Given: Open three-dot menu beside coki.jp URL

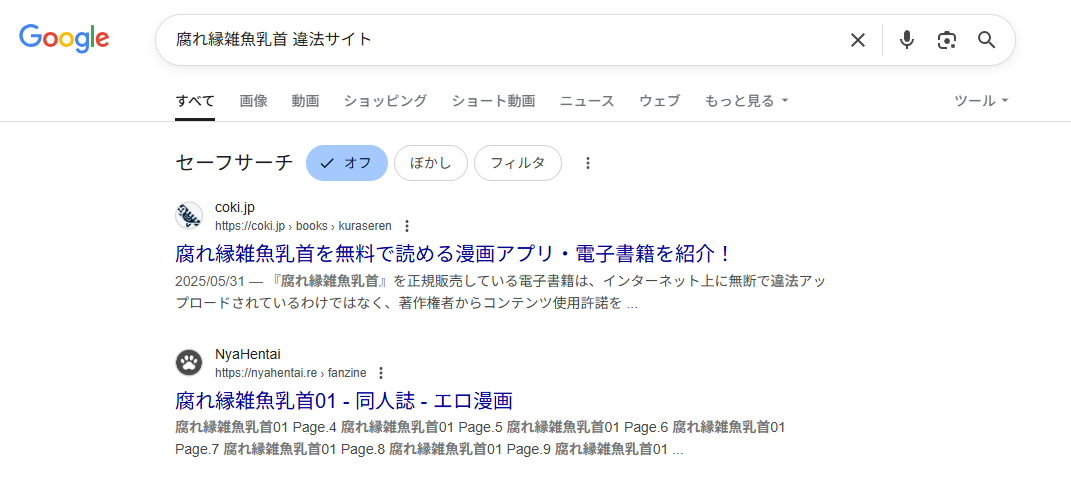Looking at the screenshot, I should [407, 226].
